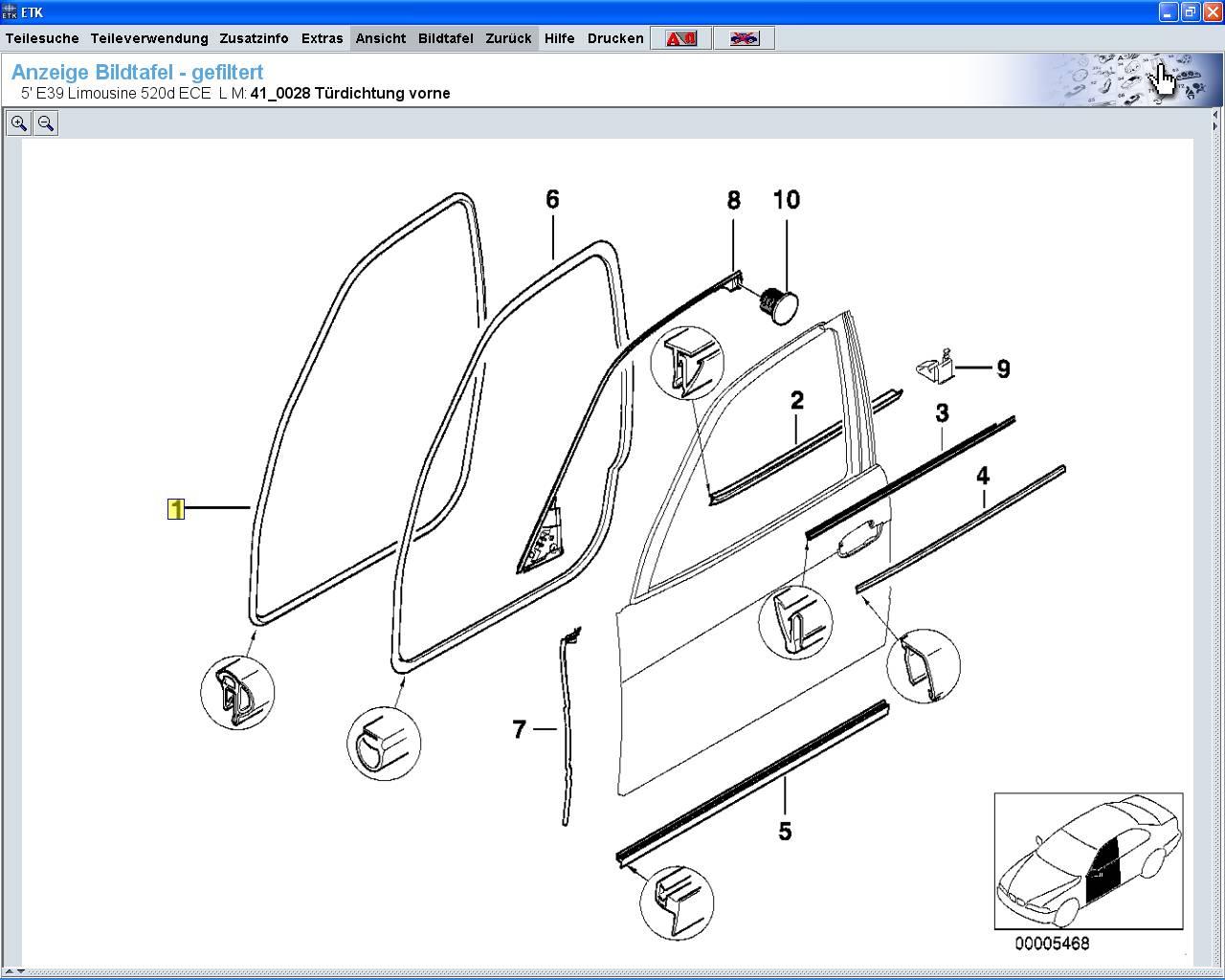This screenshot has width=1225, height=980.
Task: Click the zoom out magnifier icon
Action: [x=45, y=123]
